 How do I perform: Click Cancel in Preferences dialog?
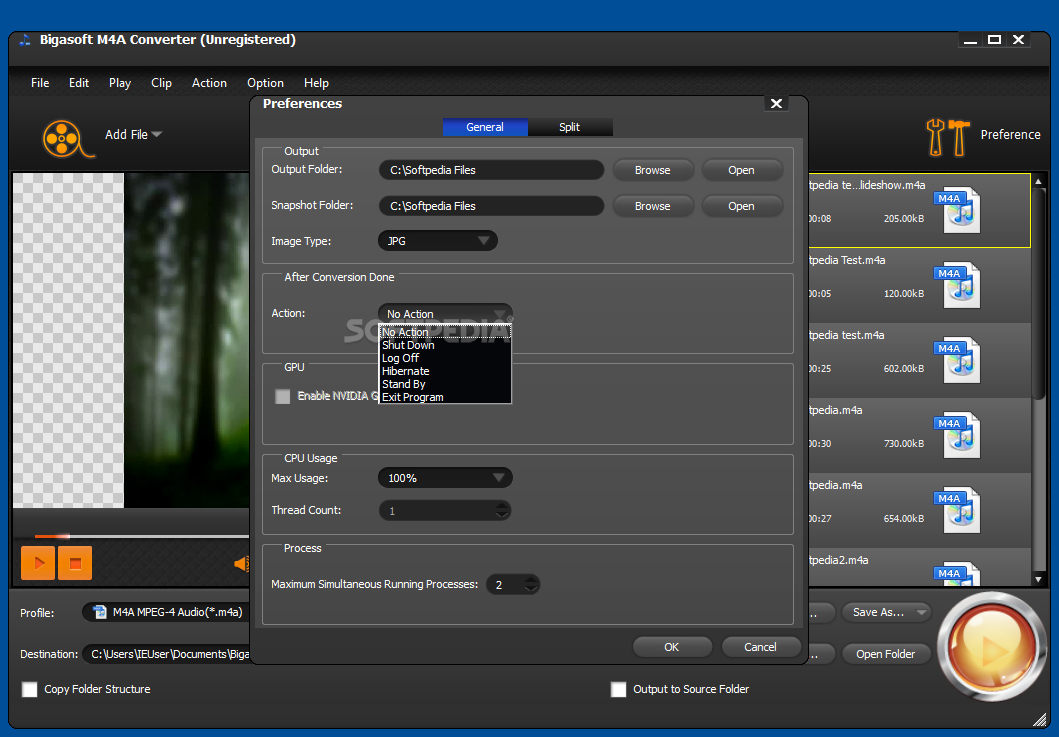[760, 647]
